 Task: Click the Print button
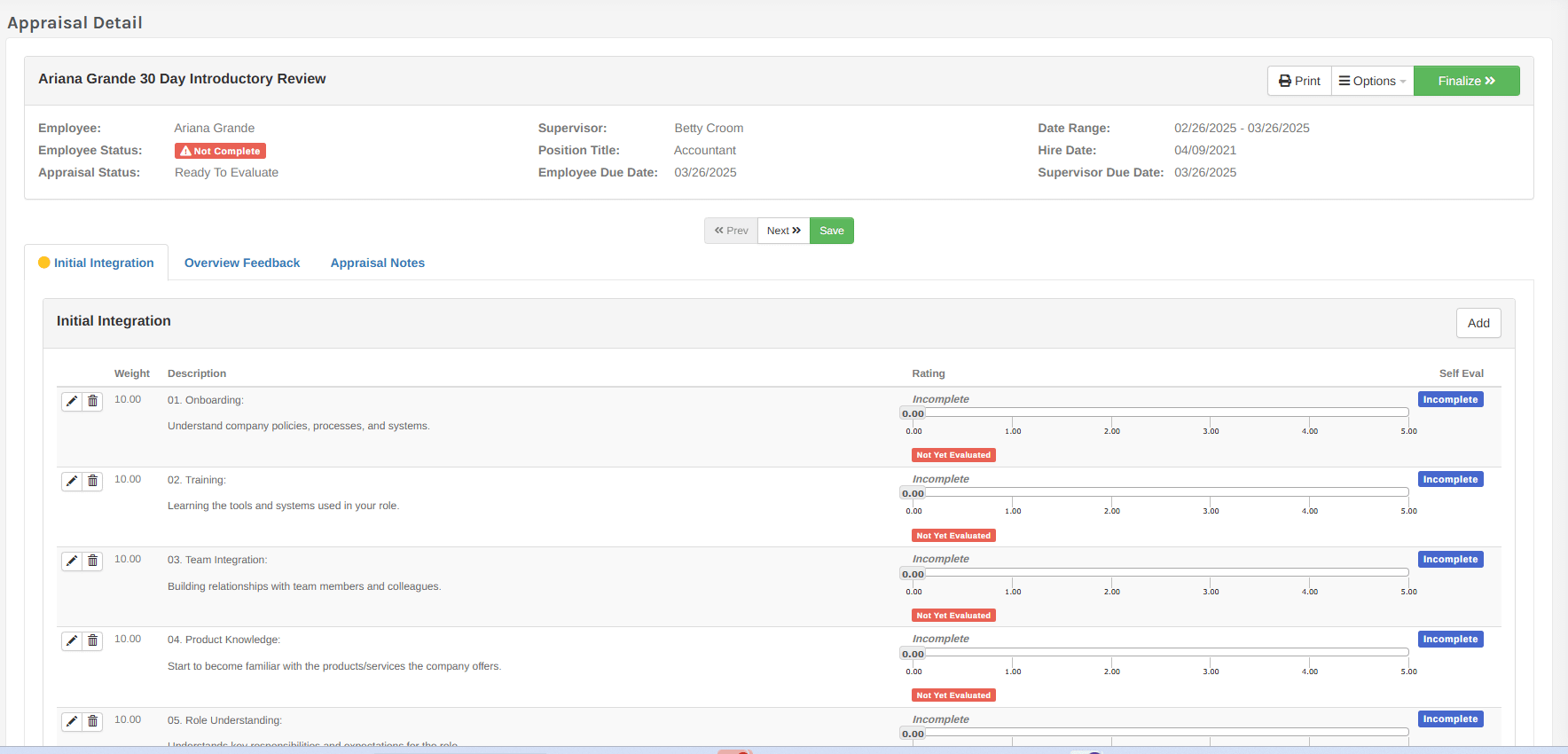pos(1299,81)
